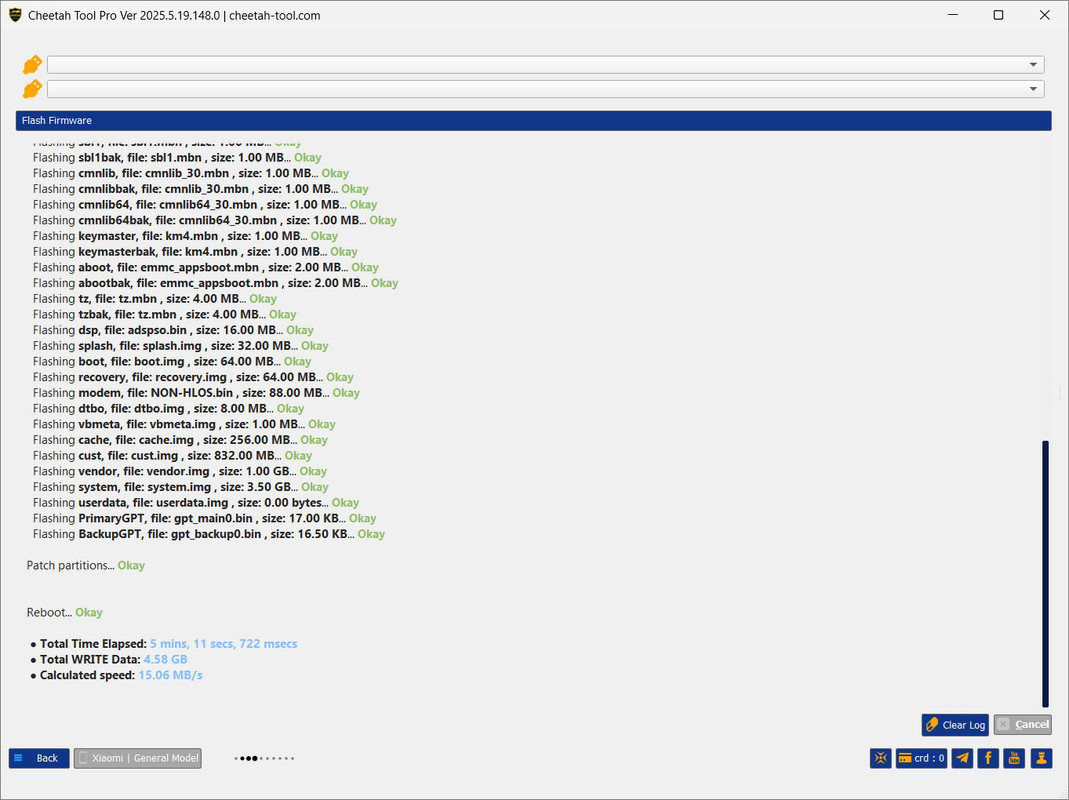Open the Facebook page icon
Image resolution: width=1069 pixels, height=800 pixels.
coord(988,758)
